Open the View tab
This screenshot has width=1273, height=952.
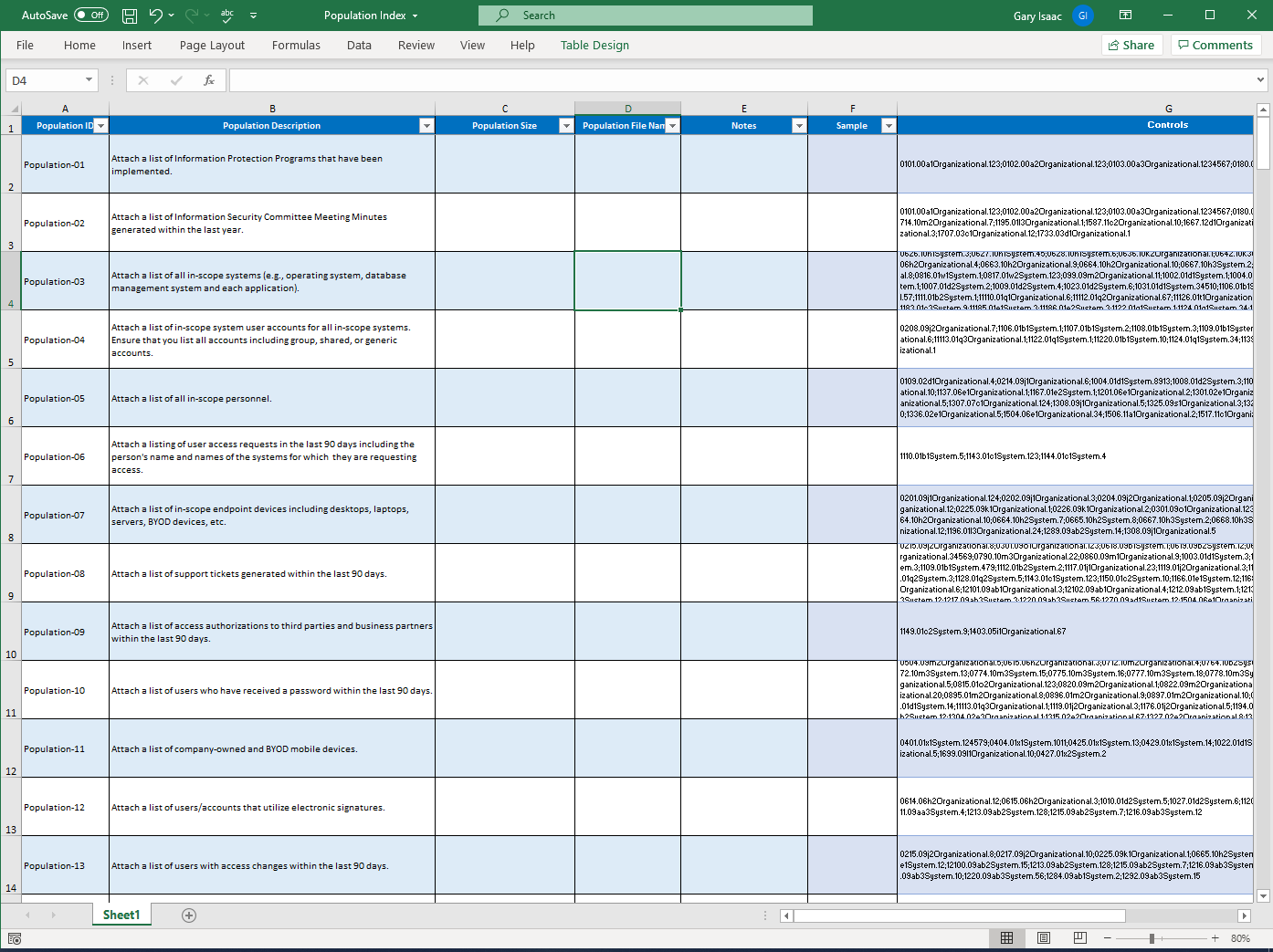472,45
